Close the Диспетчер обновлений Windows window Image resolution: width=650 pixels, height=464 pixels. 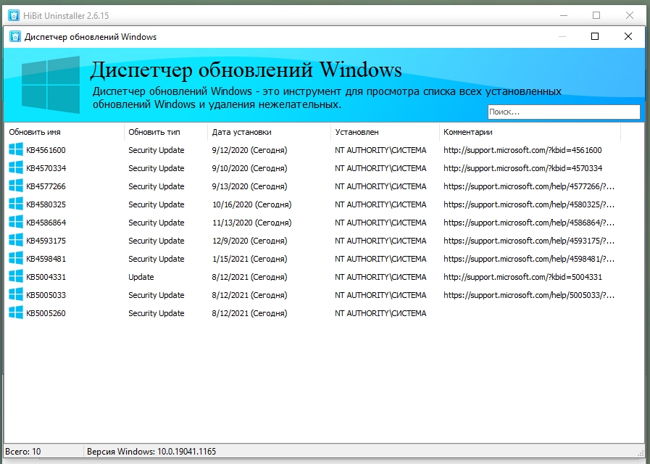[628, 36]
